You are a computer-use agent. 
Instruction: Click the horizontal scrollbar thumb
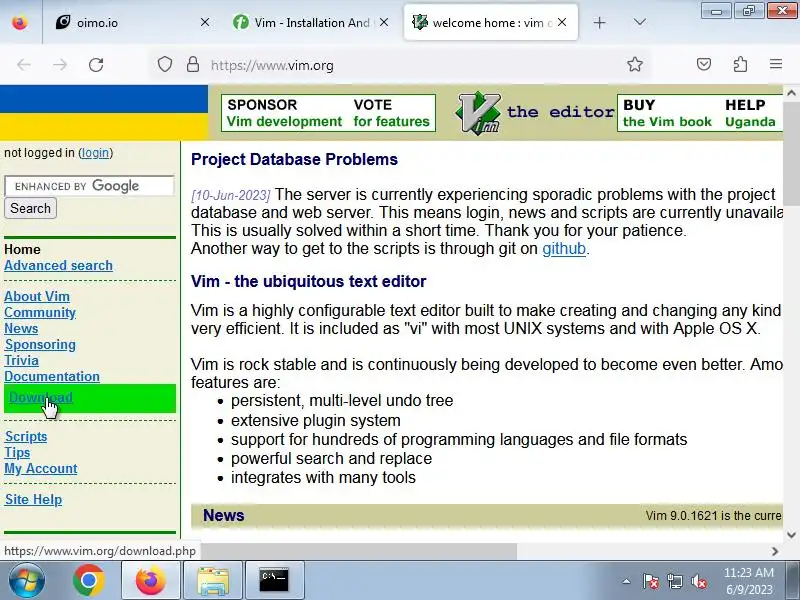tap(357, 551)
